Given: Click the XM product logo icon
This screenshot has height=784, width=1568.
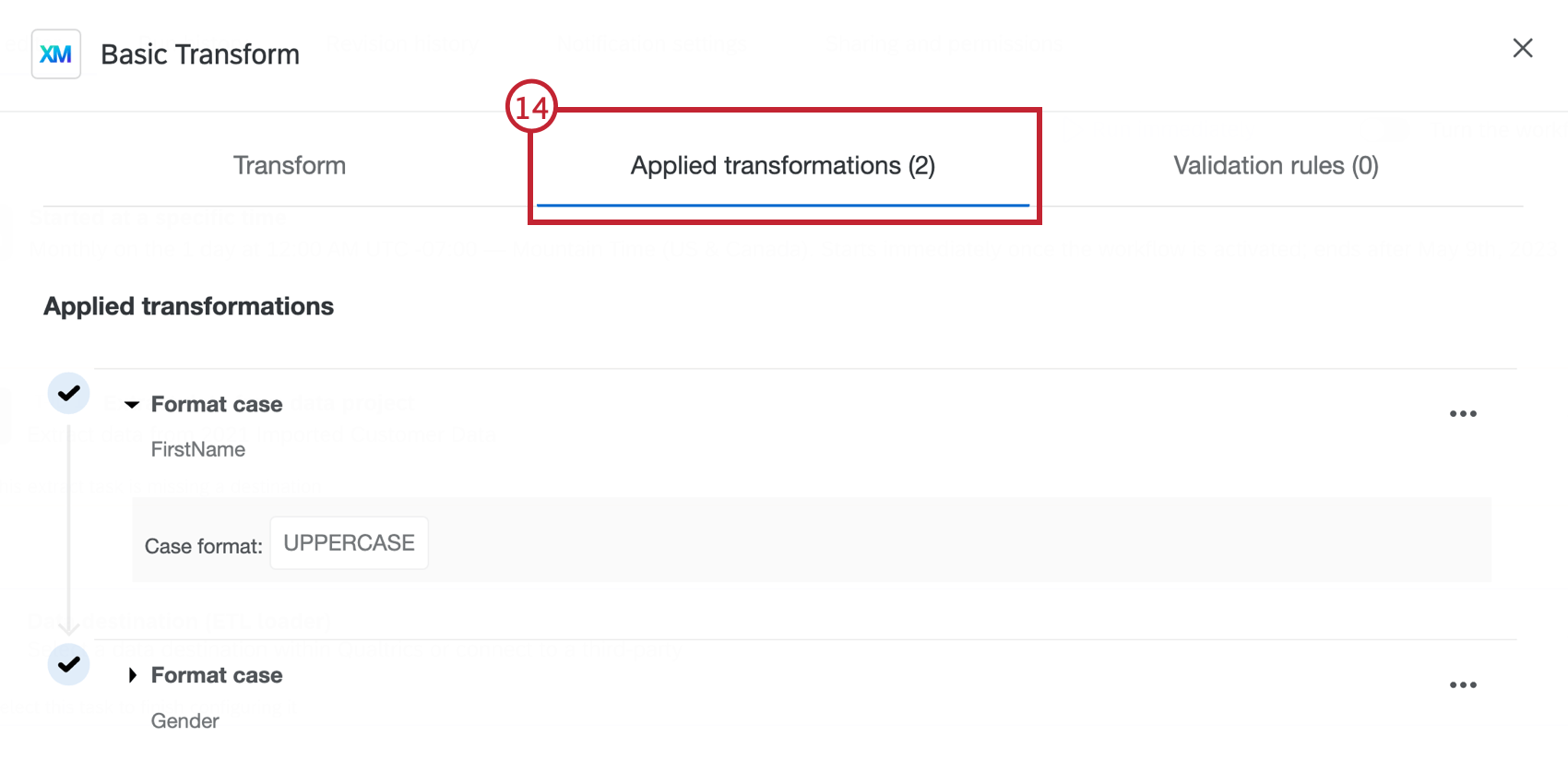Looking at the screenshot, I should click(55, 54).
